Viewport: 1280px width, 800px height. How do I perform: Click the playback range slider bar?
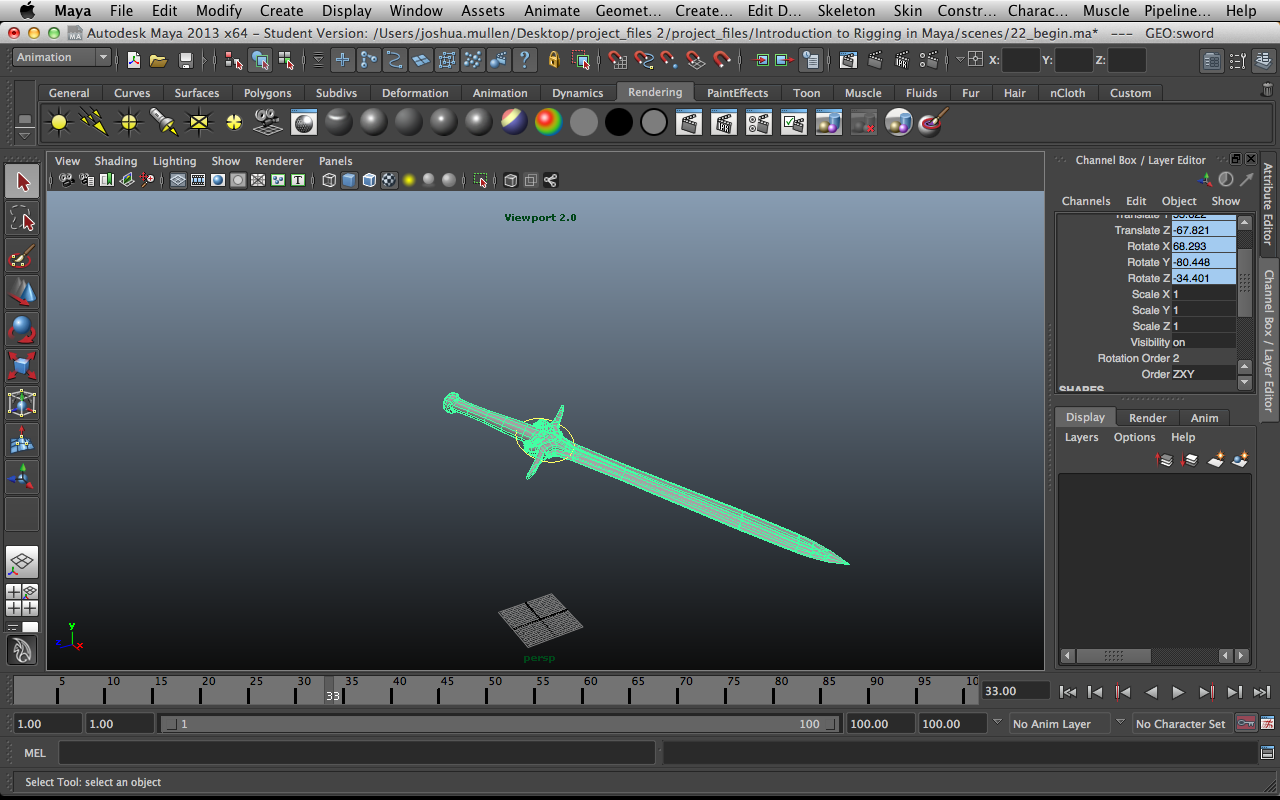click(x=500, y=724)
